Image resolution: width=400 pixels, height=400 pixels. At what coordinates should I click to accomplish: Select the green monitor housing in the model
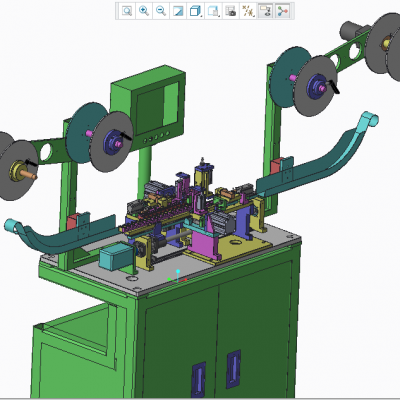(x=148, y=105)
